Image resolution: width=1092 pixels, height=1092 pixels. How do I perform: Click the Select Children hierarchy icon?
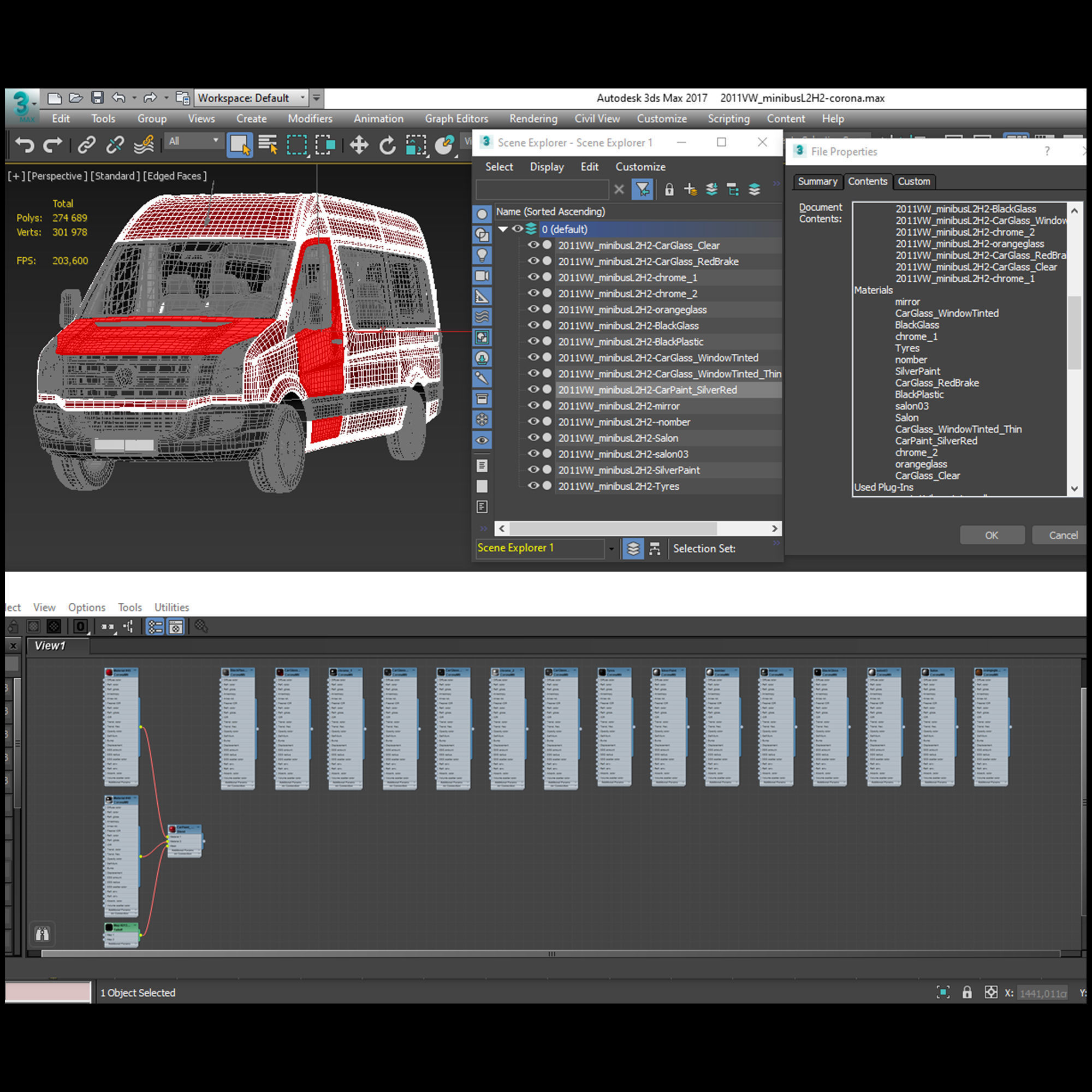coord(733,189)
